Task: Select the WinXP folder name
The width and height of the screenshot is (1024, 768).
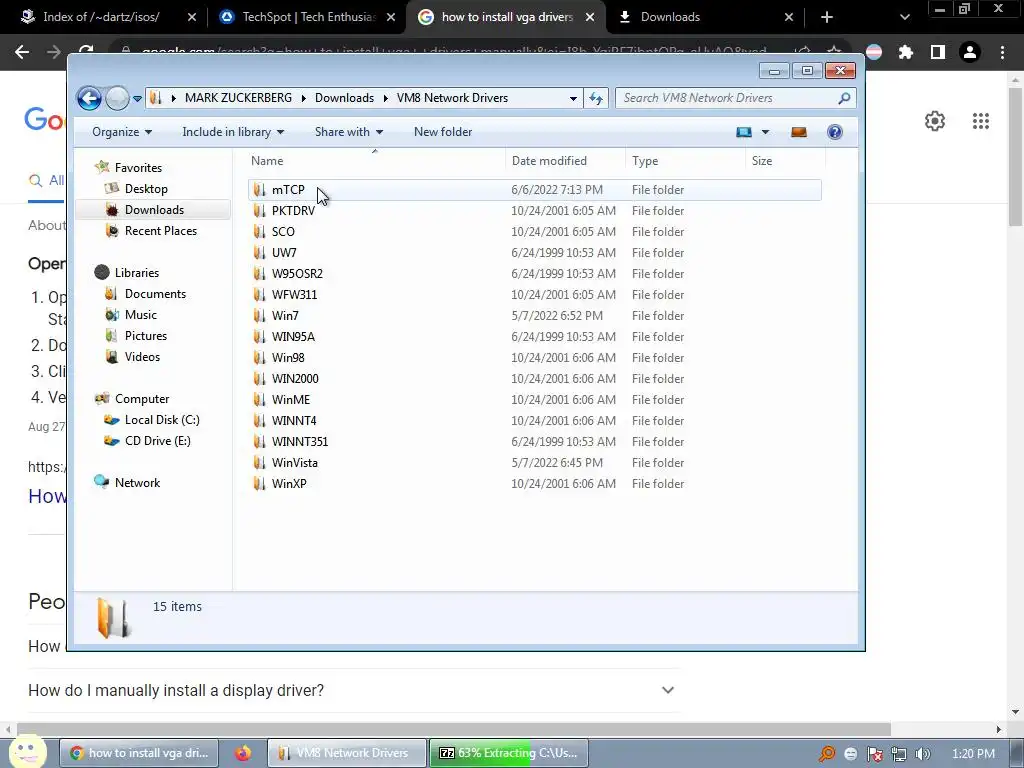Action: 289,483
